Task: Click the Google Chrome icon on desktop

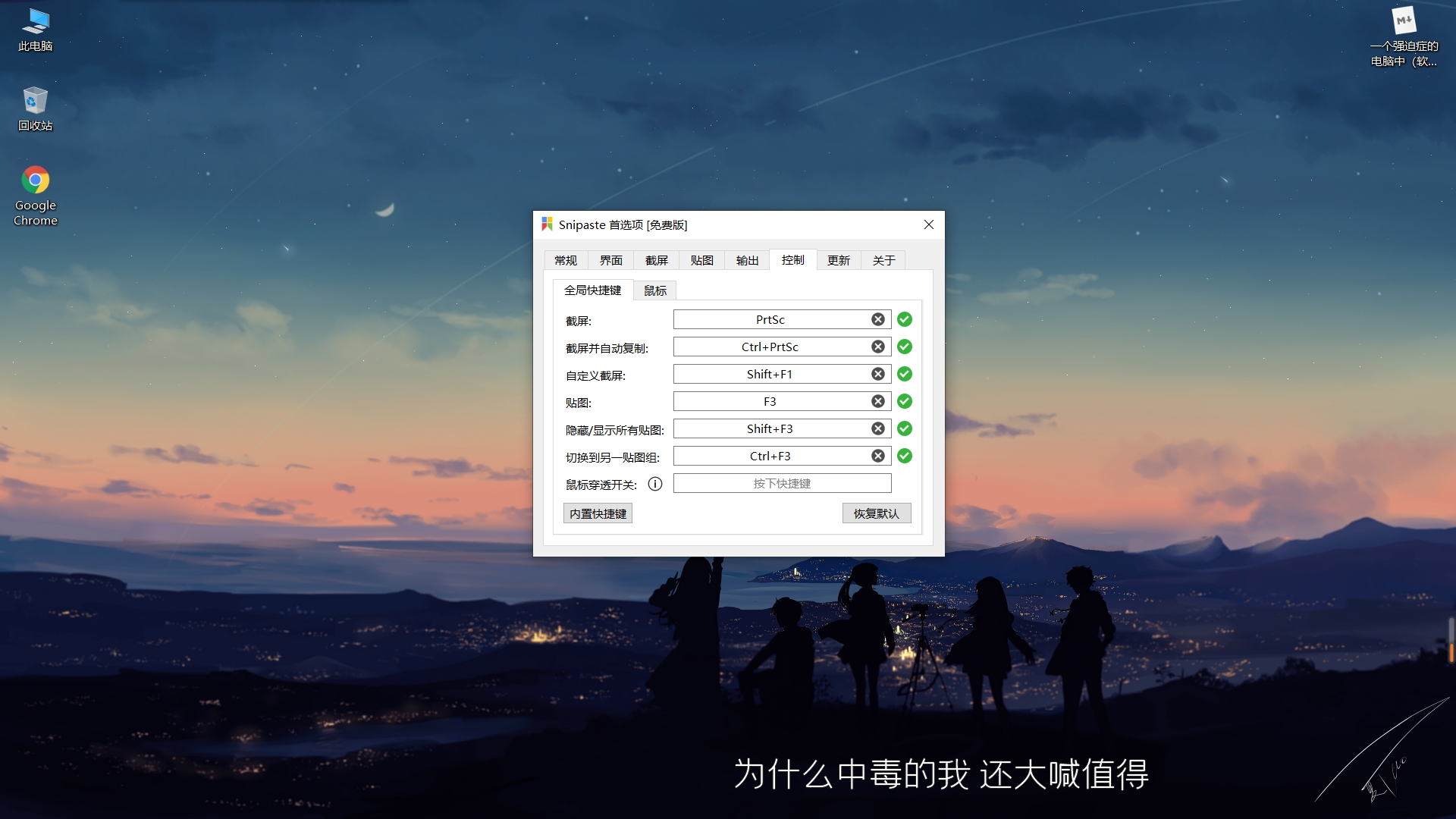Action: (35, 180)
